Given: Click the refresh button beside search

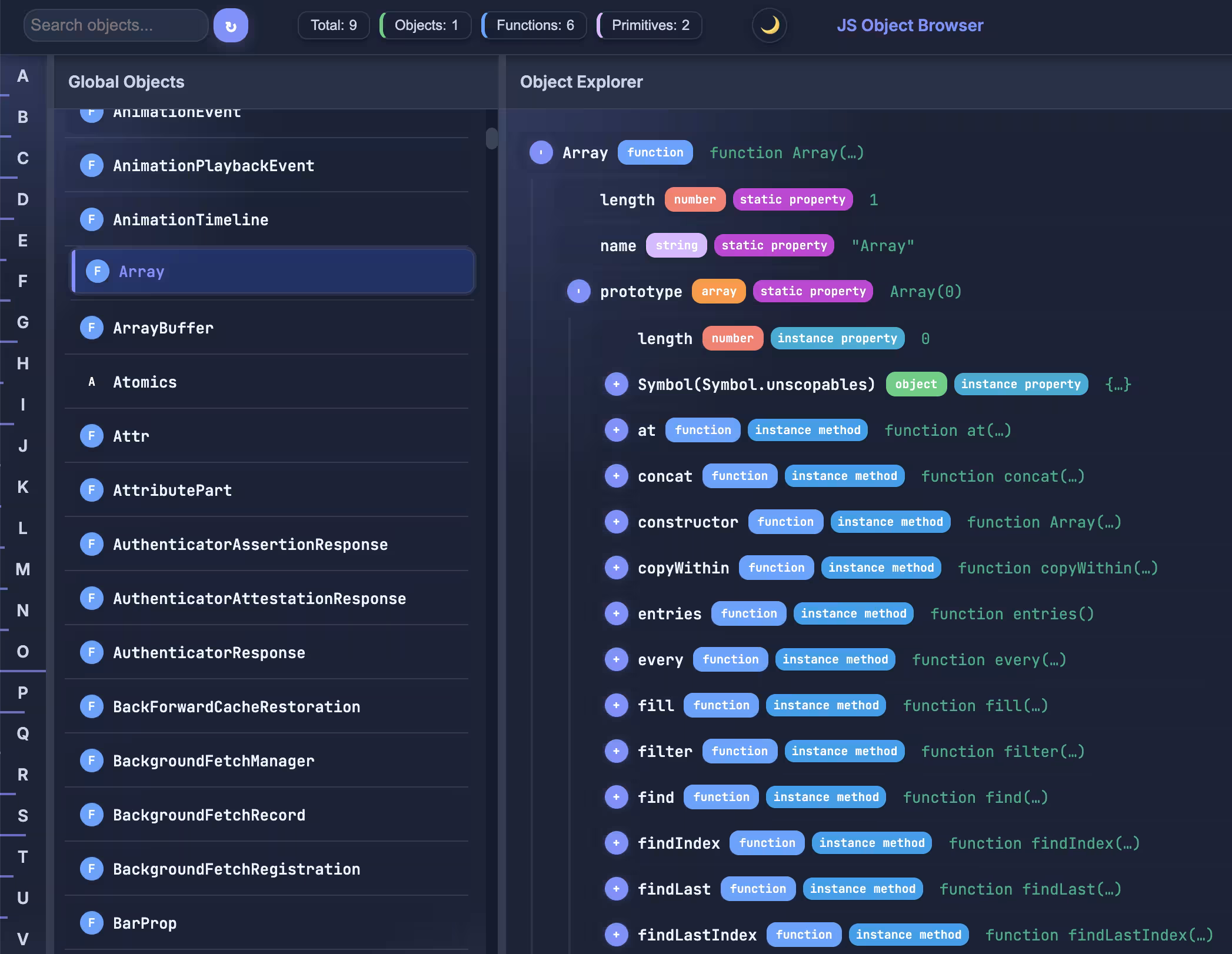Looking at the screenshot, I should [231, 25].
